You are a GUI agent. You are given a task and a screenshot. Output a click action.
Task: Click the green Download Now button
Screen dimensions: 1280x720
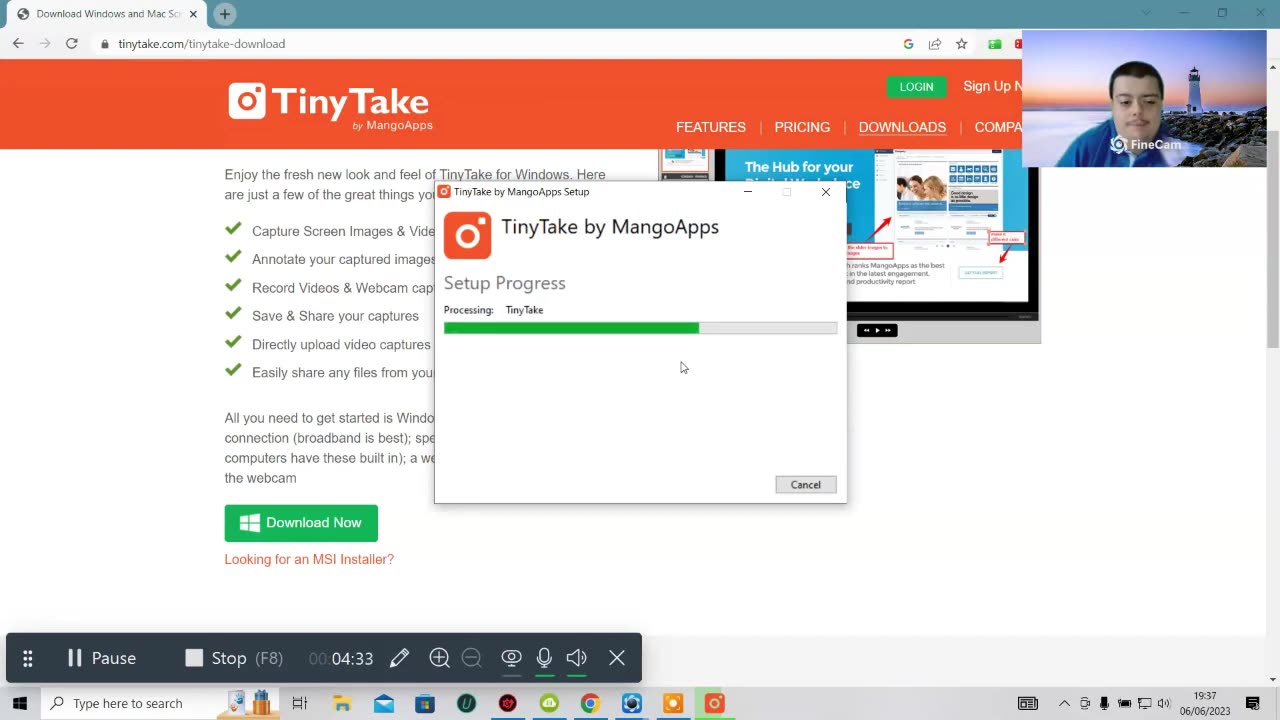click(301, 523)
